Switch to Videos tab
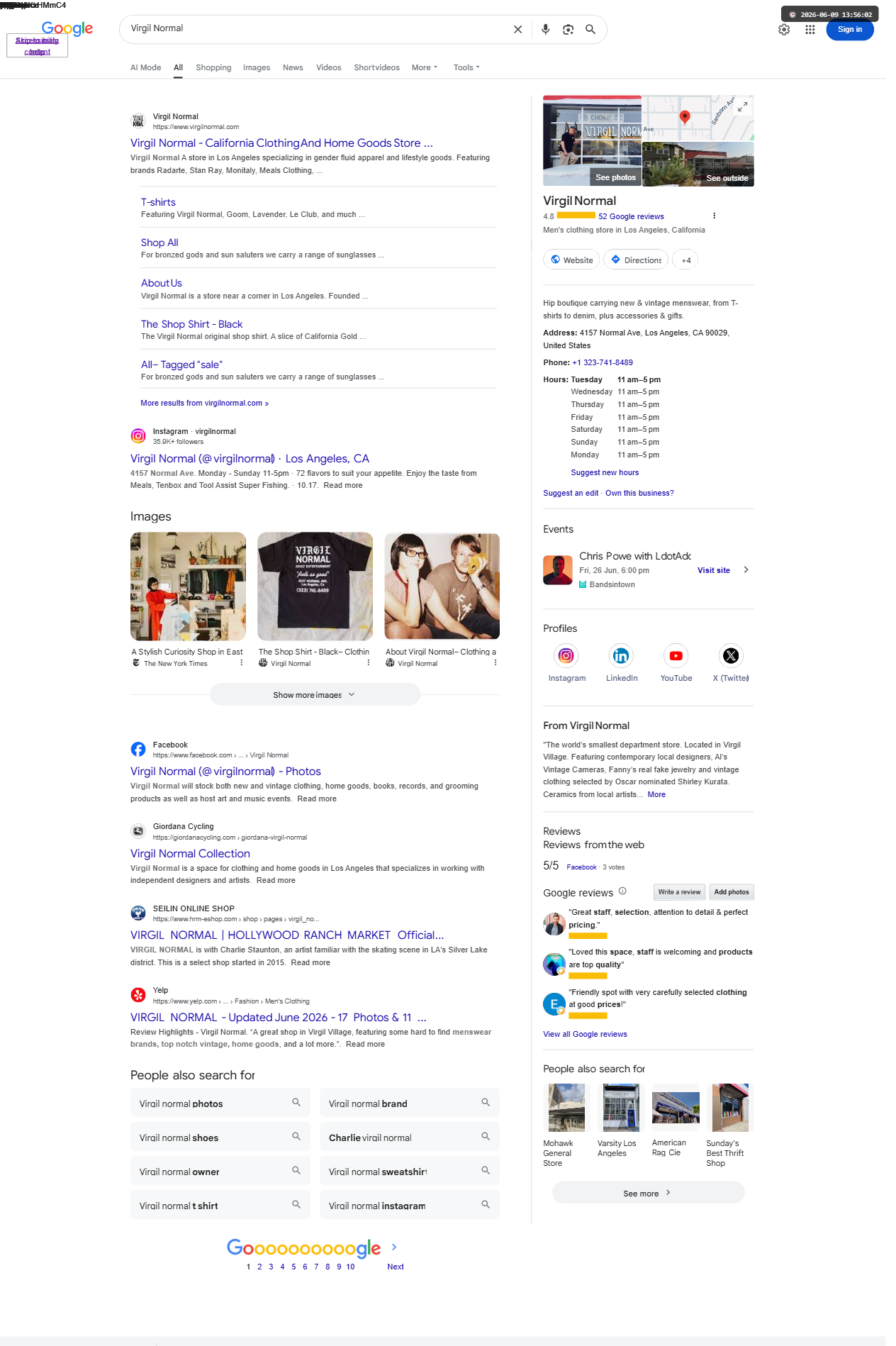 (328, 67)
